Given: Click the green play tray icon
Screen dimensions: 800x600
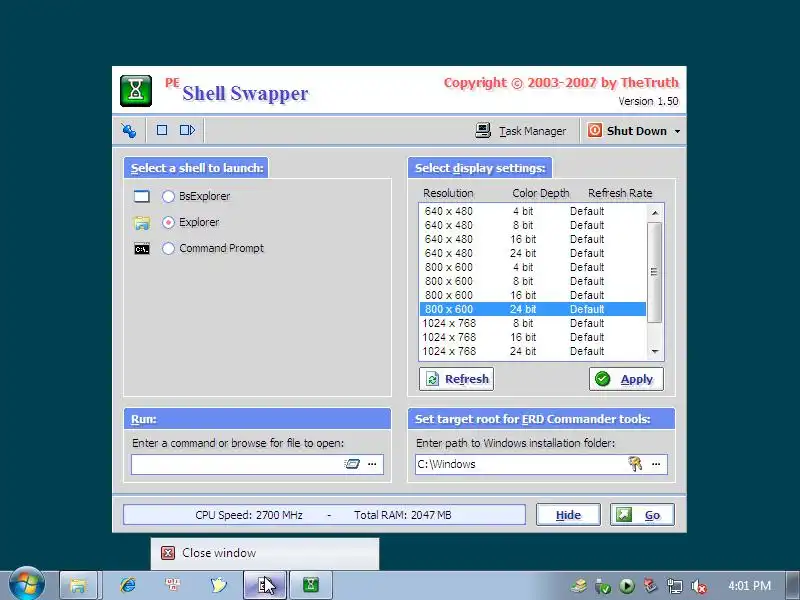Looking at the screenshot, I should point(627,586).
